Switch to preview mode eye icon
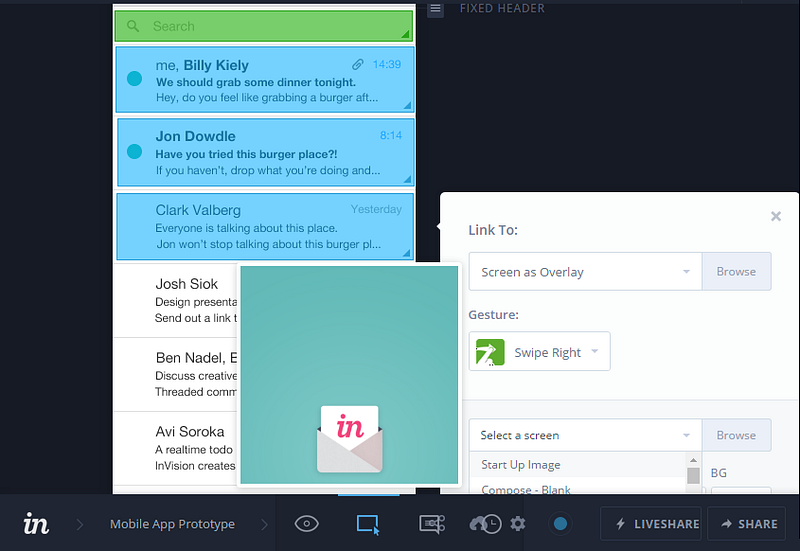 point(307,524)
